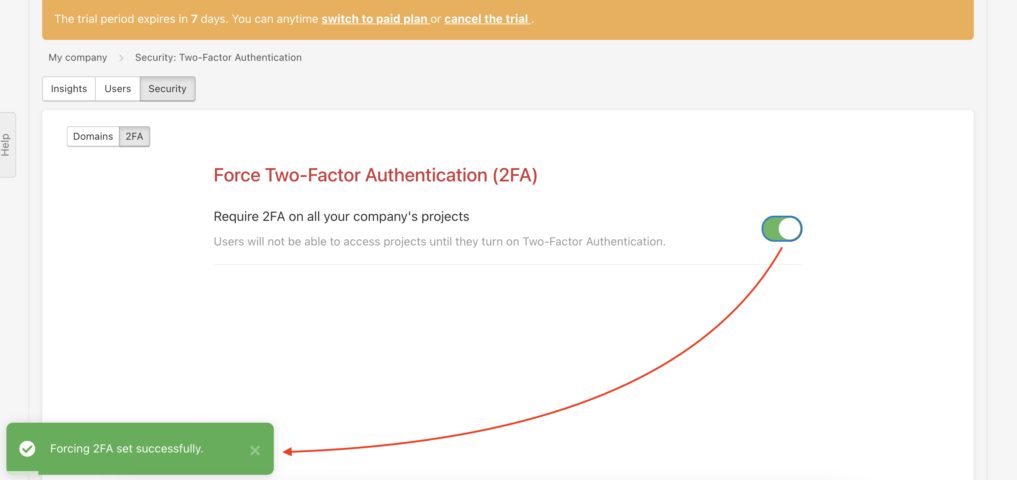Click the Forcing 2FA set successfully message

[x=126, y=448]
